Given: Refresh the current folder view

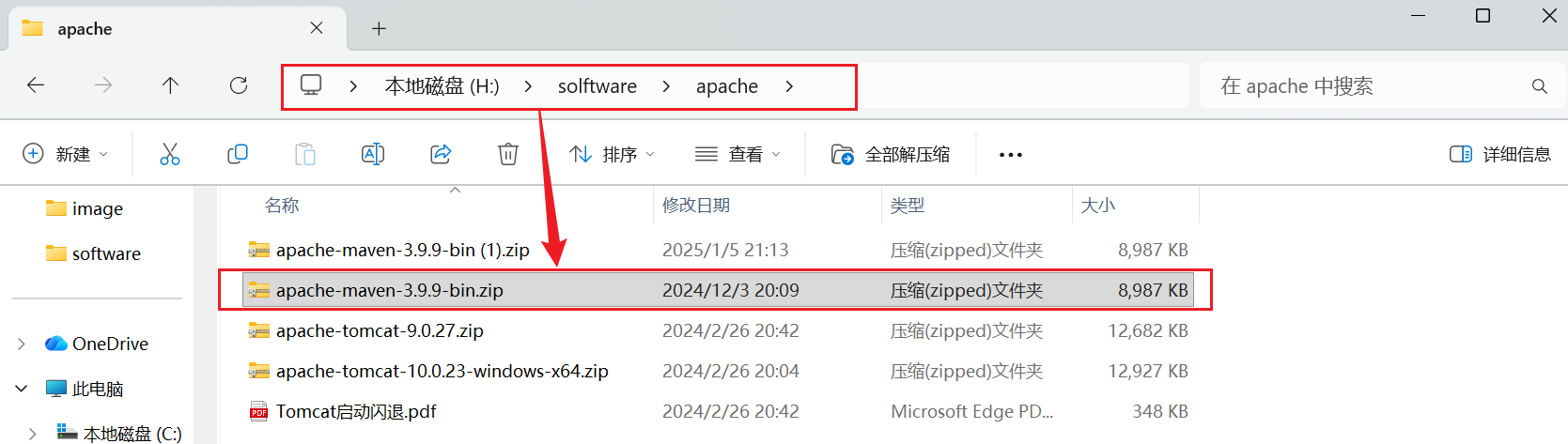Looking at the screenshot, I should pos(239,85).
